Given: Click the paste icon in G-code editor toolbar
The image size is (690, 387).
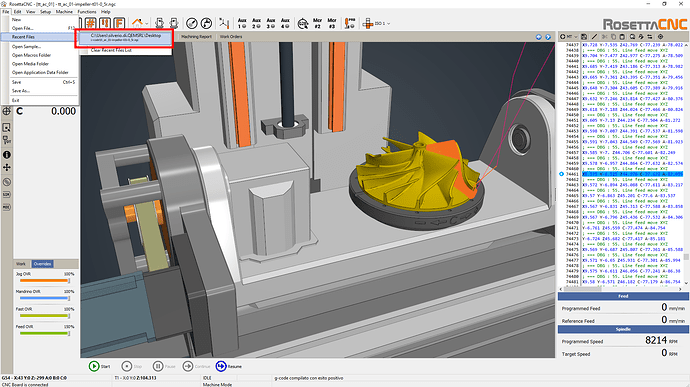Looking at the screenshot, I should (x=622, y=37).
